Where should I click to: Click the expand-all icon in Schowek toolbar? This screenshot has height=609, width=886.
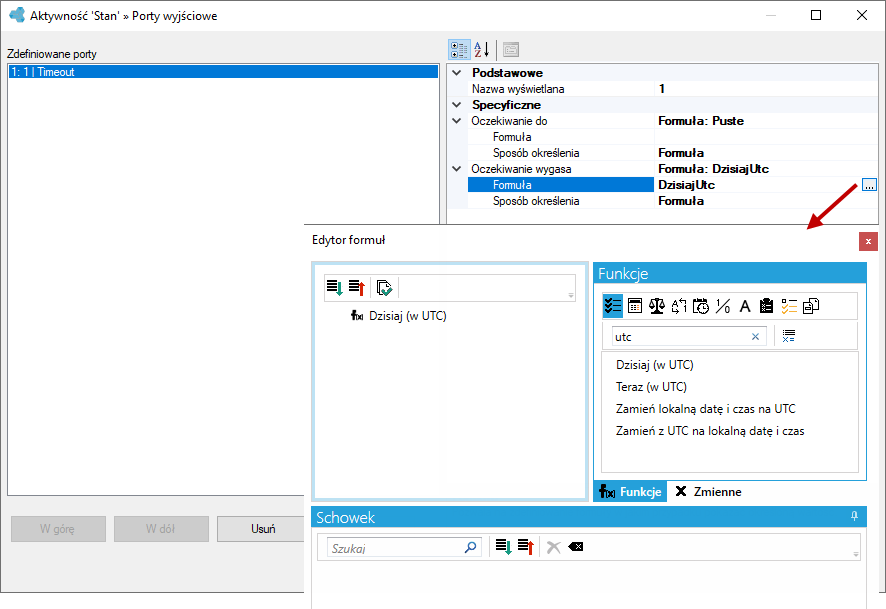click(x=503, y=547)
